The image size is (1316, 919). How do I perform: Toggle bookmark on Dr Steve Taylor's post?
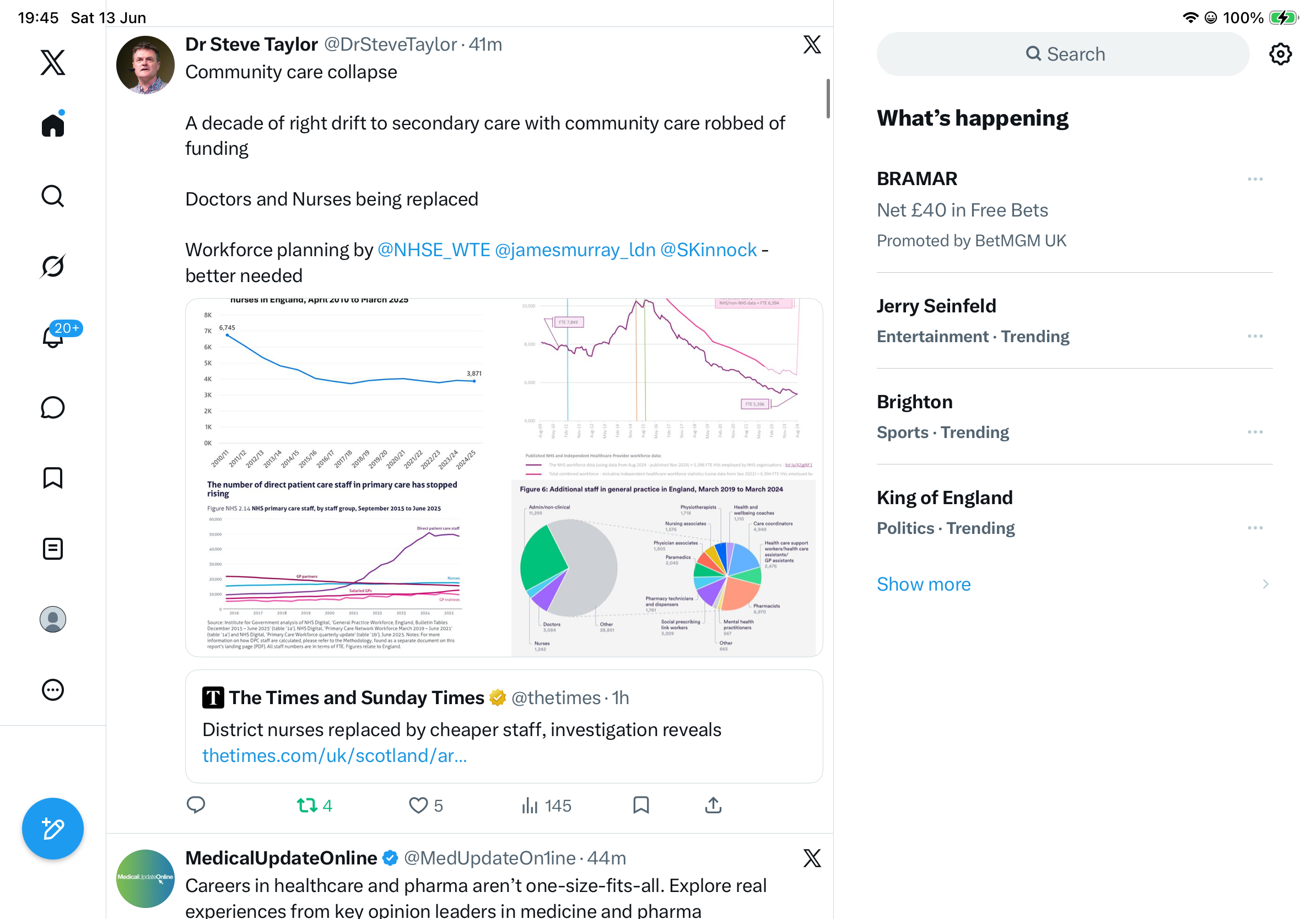pos(641,805)
